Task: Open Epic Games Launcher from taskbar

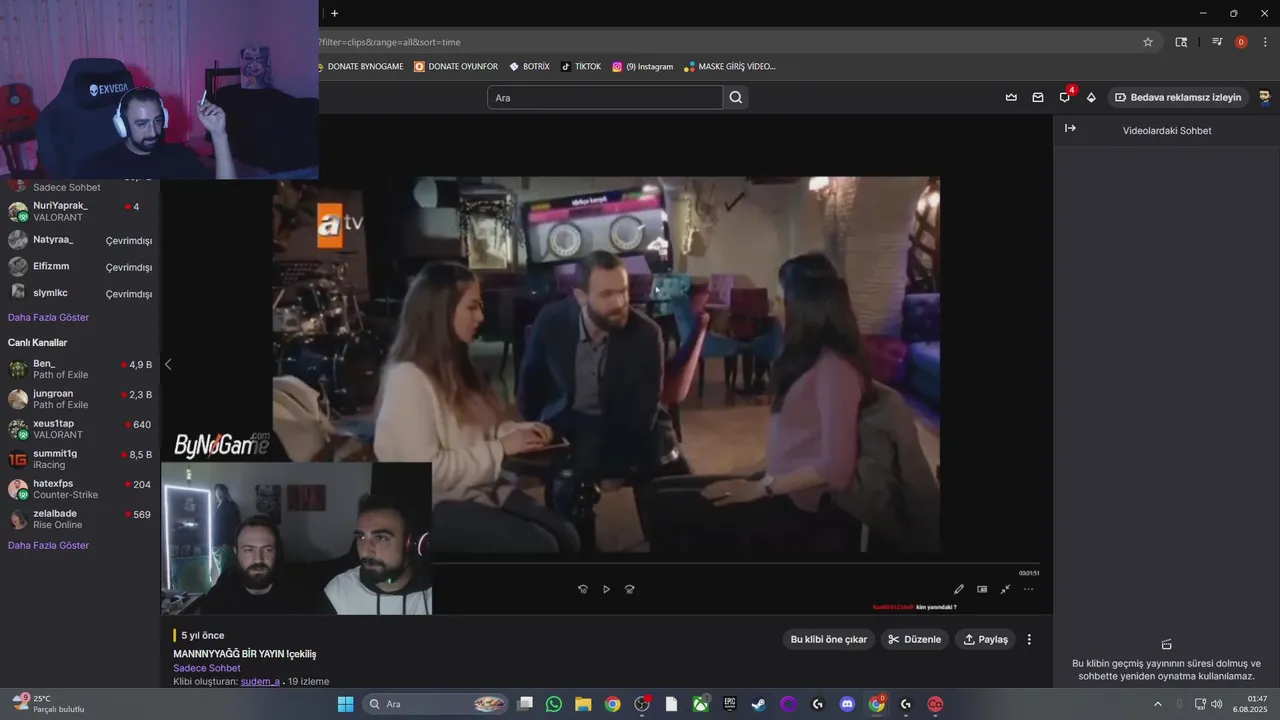Action: (x=730, y=704)
